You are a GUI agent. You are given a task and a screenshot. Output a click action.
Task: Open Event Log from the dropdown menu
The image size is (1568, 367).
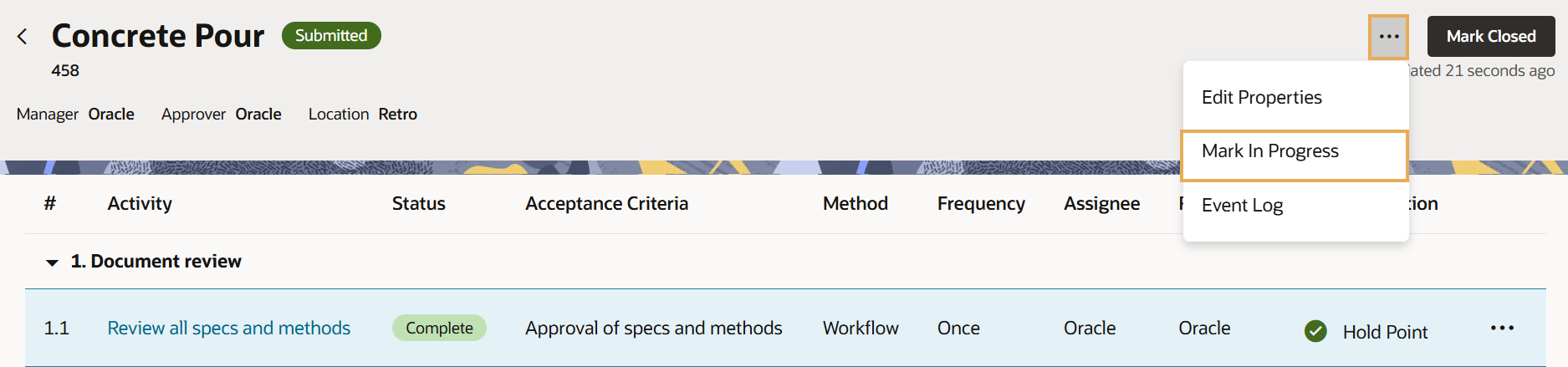(1242, 206)
